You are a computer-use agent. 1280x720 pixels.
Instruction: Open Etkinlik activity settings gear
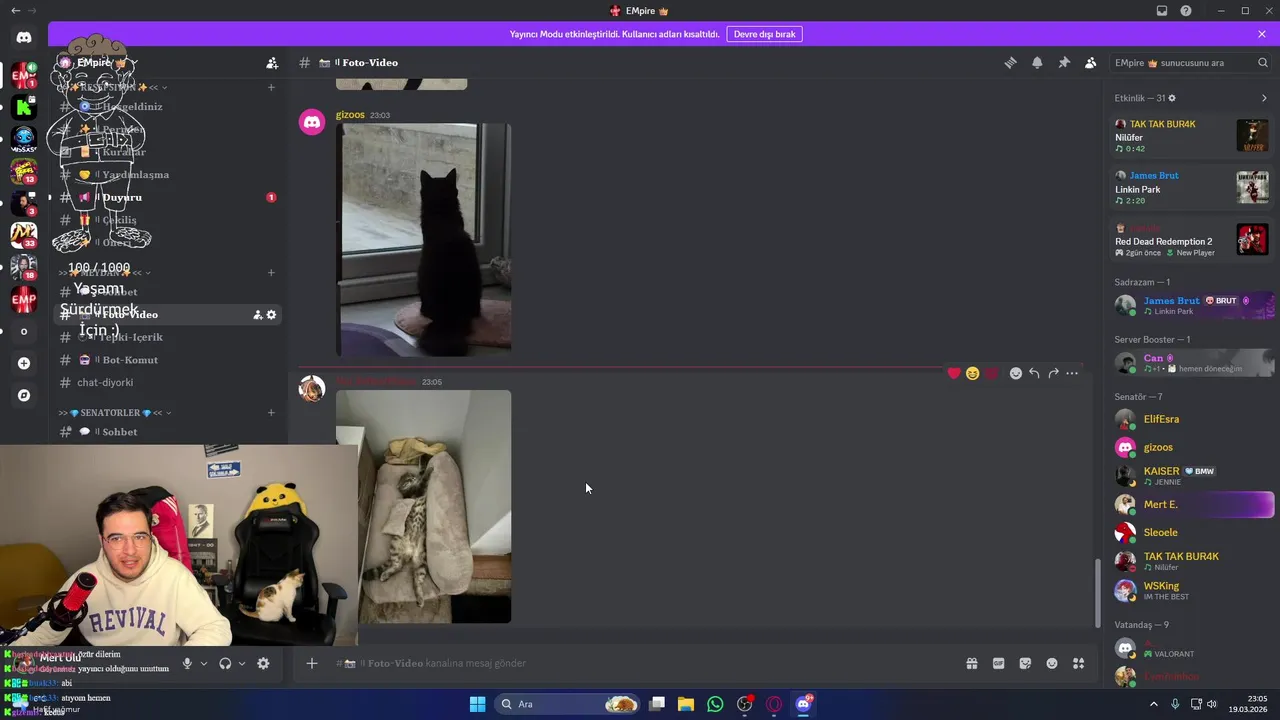coord(1172,98)
